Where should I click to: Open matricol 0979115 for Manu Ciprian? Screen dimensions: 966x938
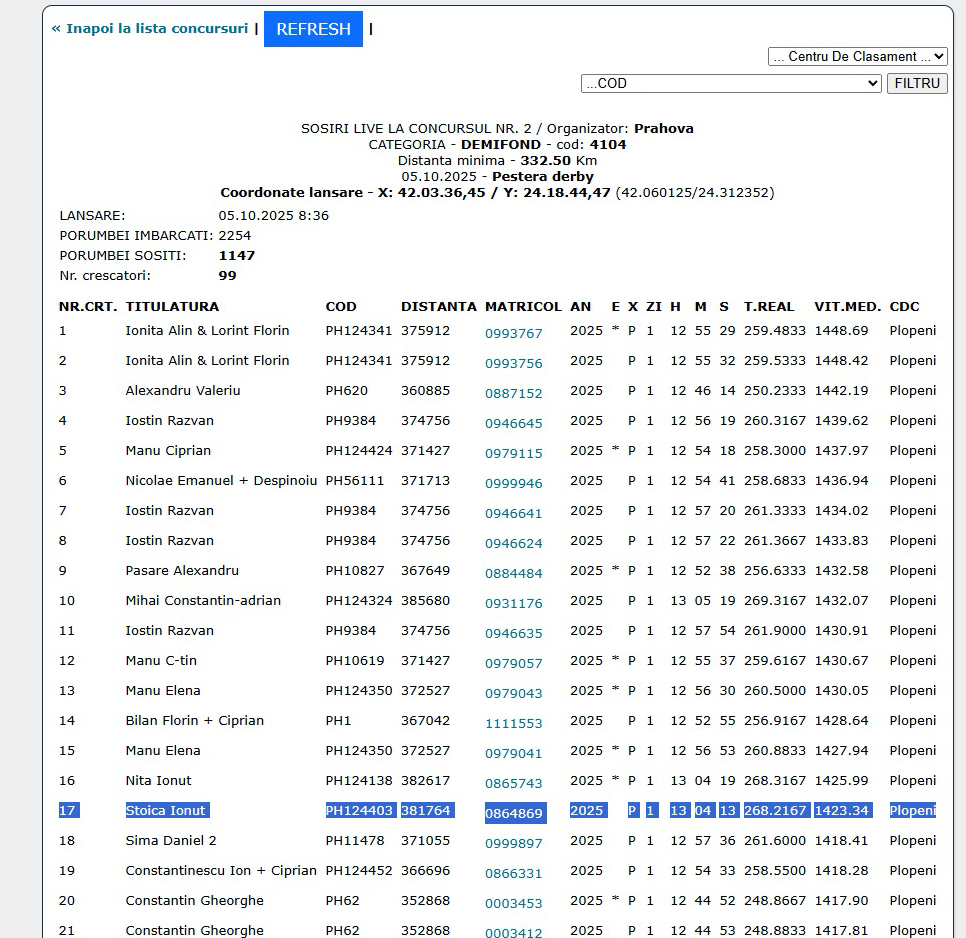tap(513, 454)
